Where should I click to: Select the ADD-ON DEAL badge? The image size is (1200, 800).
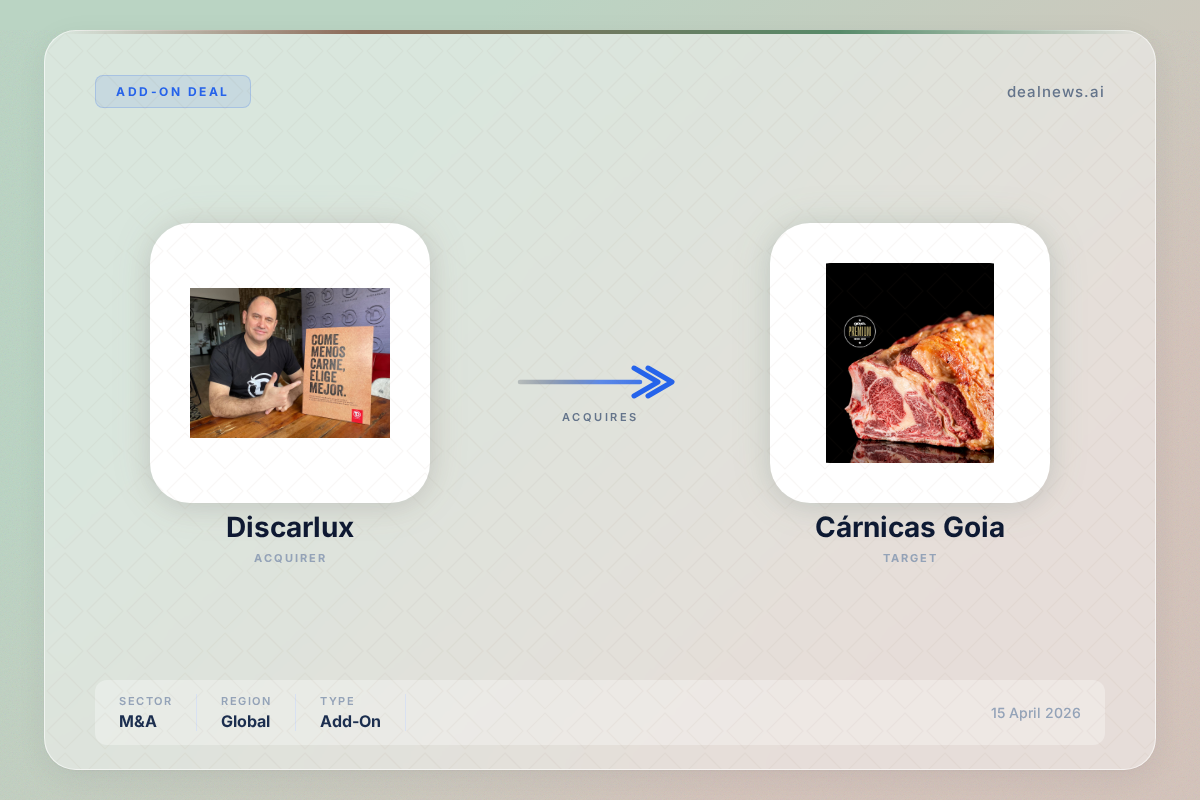point(172,92)
